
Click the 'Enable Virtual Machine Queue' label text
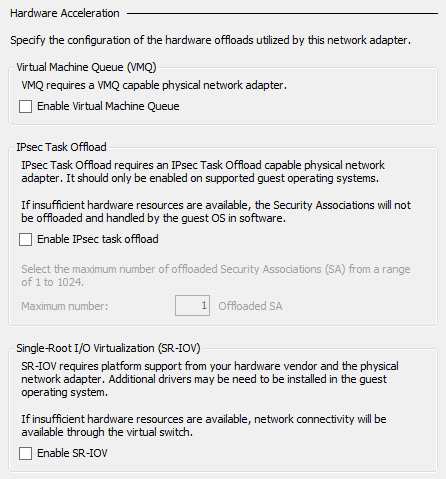pyautogui.click(x=108, y=106)
